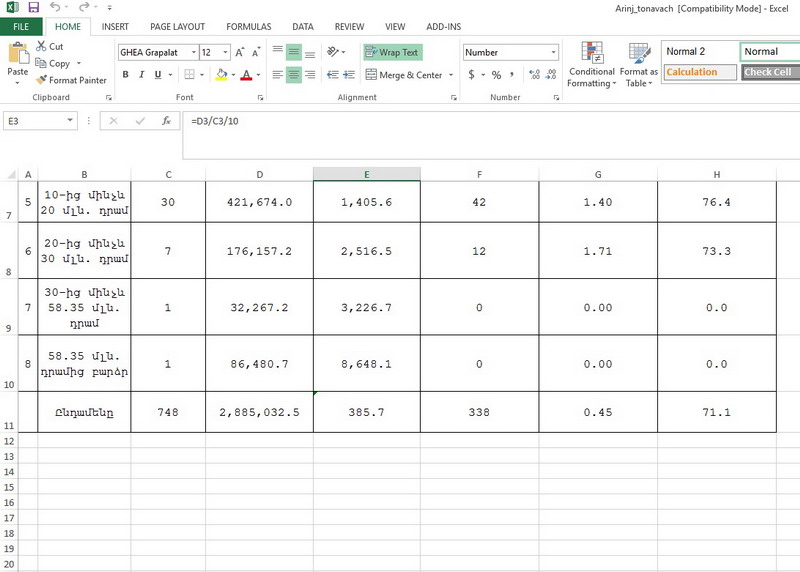Apply the yellow Fill Color swatch
800x572 pixels.
[x=220, y=75]
